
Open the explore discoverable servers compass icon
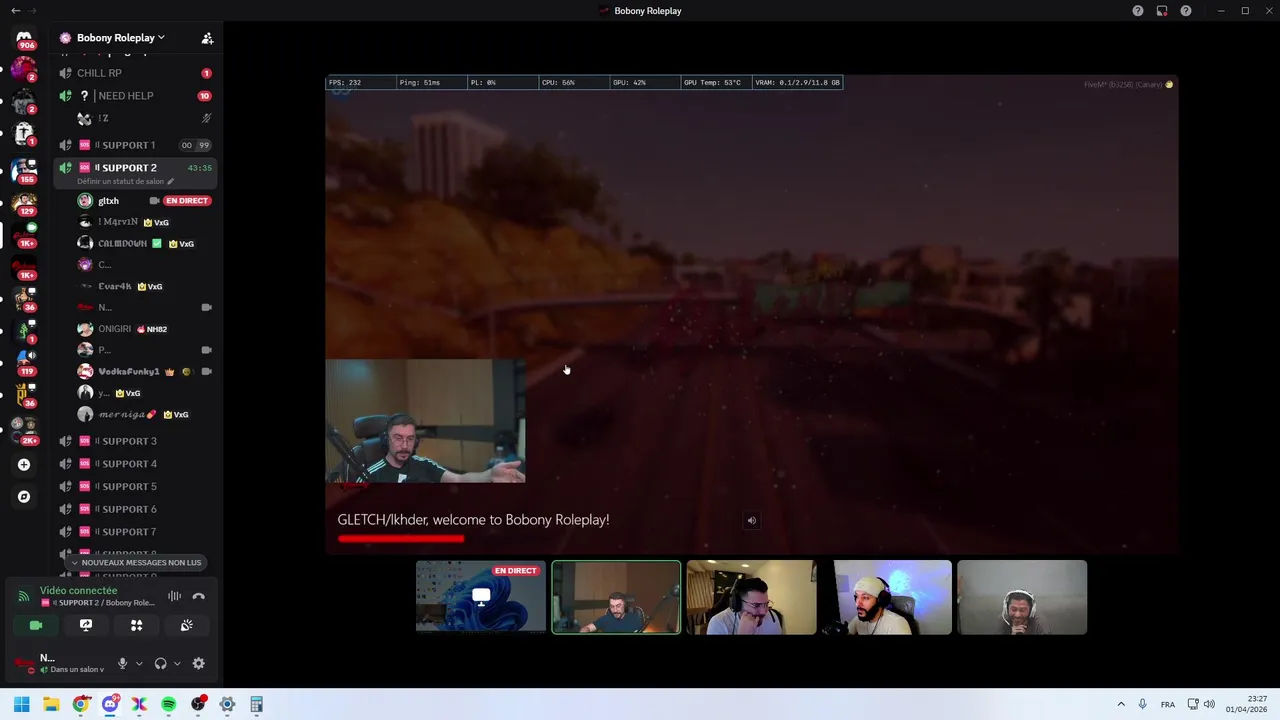pyautogui.click(x=24, y=497)
